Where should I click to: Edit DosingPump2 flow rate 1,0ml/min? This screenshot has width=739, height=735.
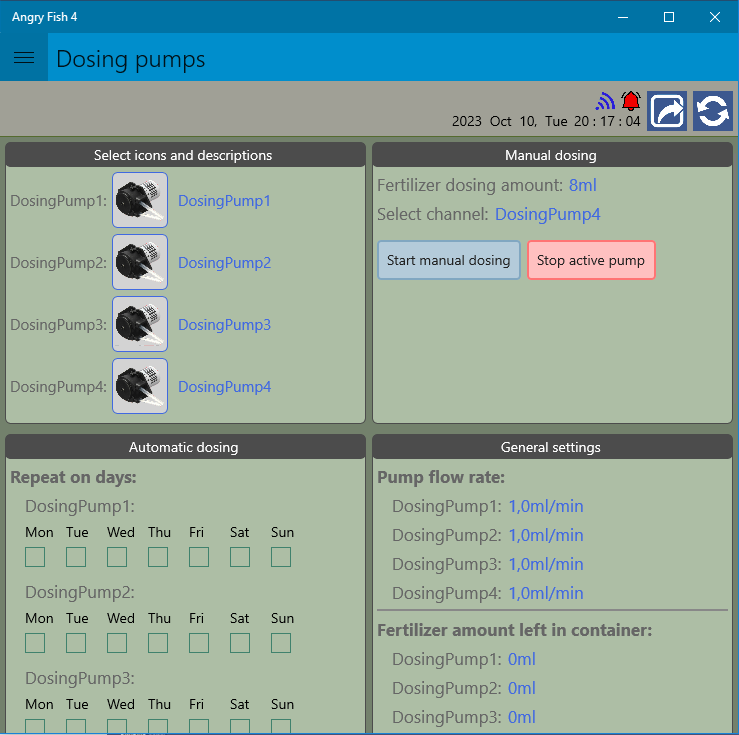pos(546,535)
